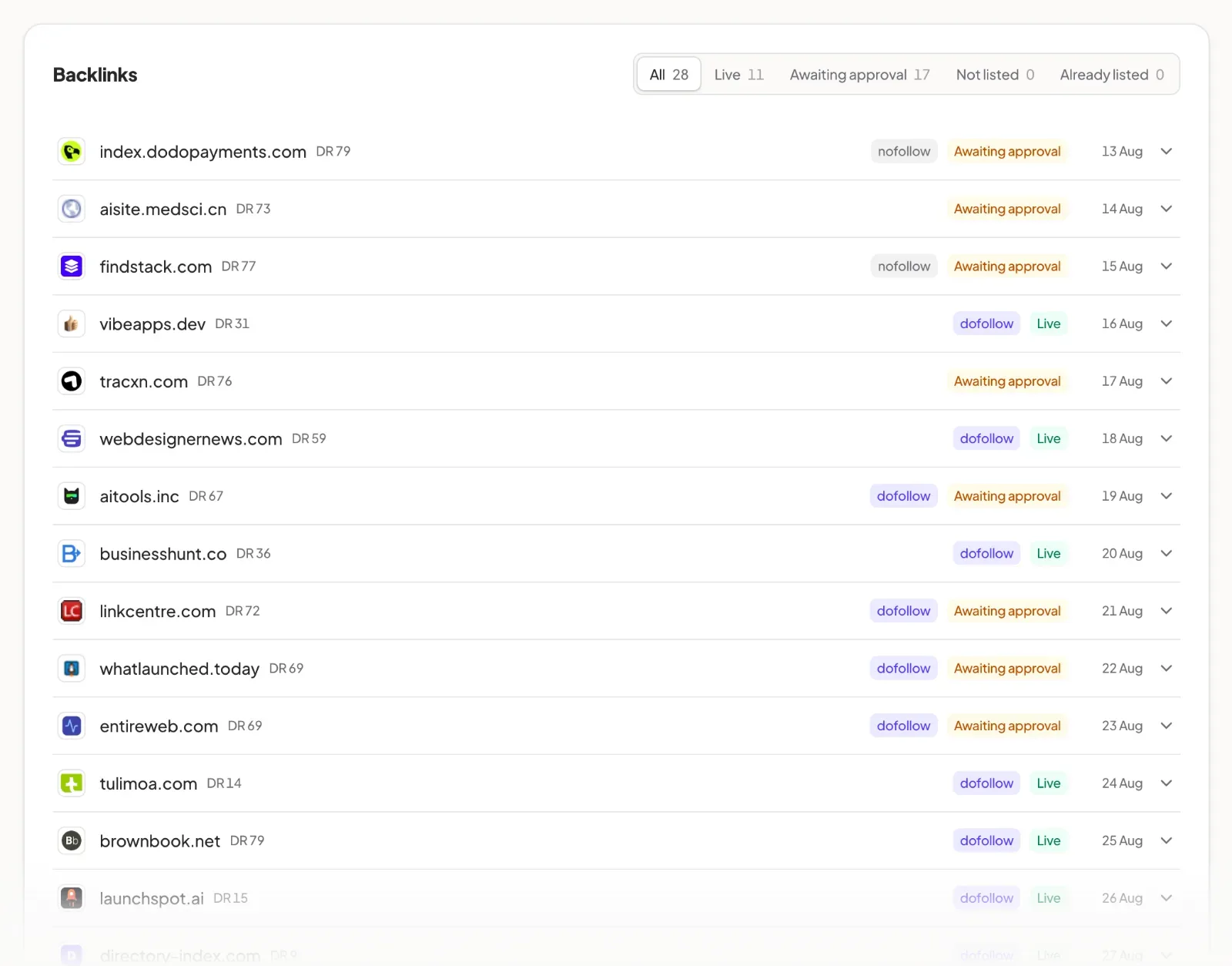Click the index.dodopayments.com site favicon

(x=72, y=152)
